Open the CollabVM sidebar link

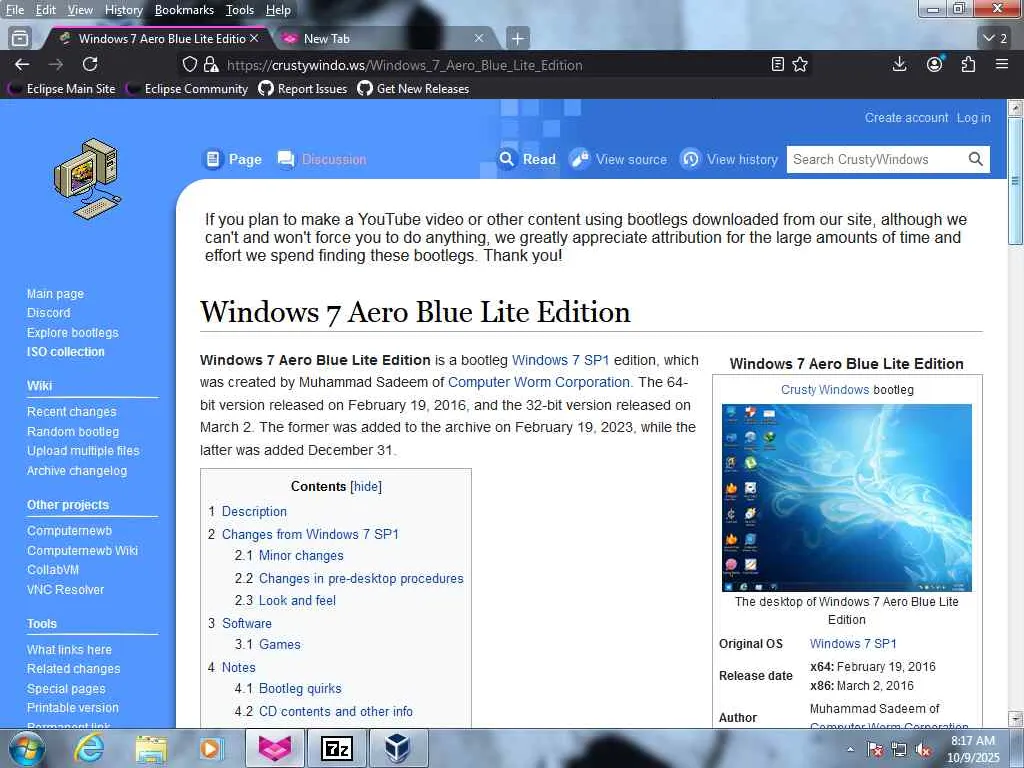tap(53, 569)
